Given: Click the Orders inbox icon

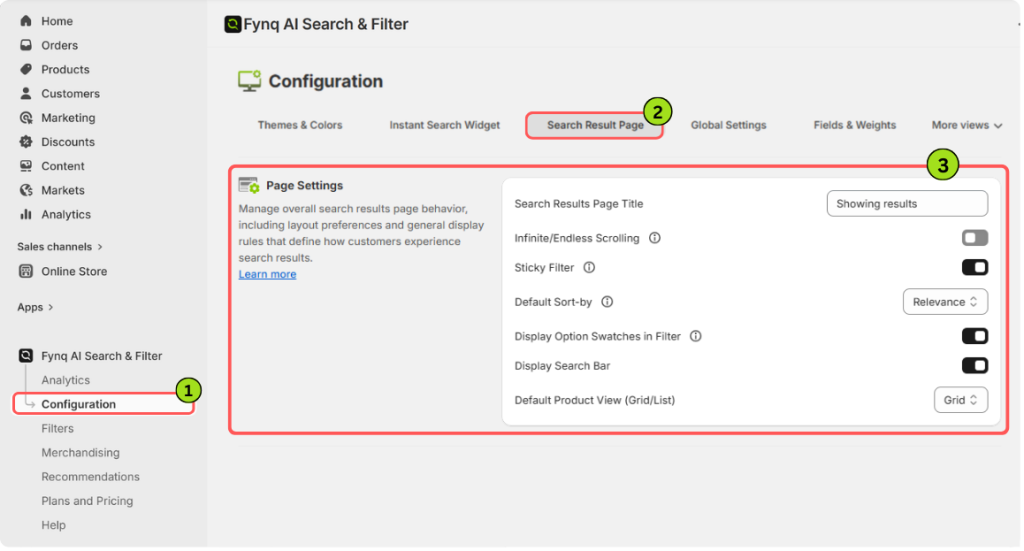Looking at the screenshot, I should point(25,45).
